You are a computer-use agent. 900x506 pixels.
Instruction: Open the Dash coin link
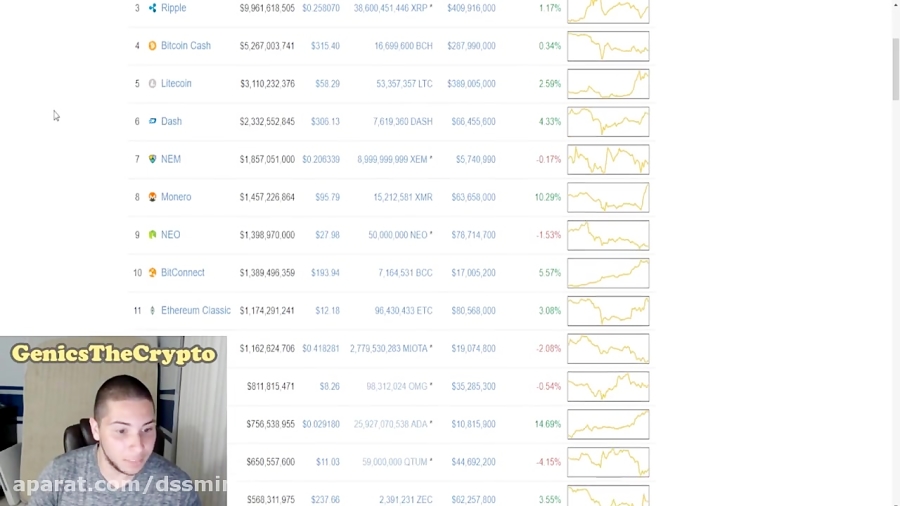pos(171,122)
